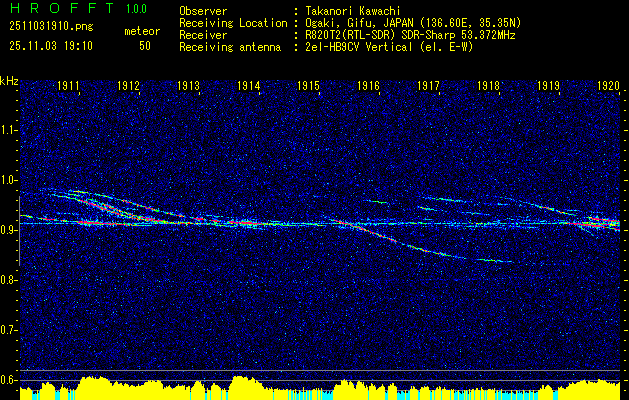
Task: Click the 1917 time marker
Action: point(428,85)
